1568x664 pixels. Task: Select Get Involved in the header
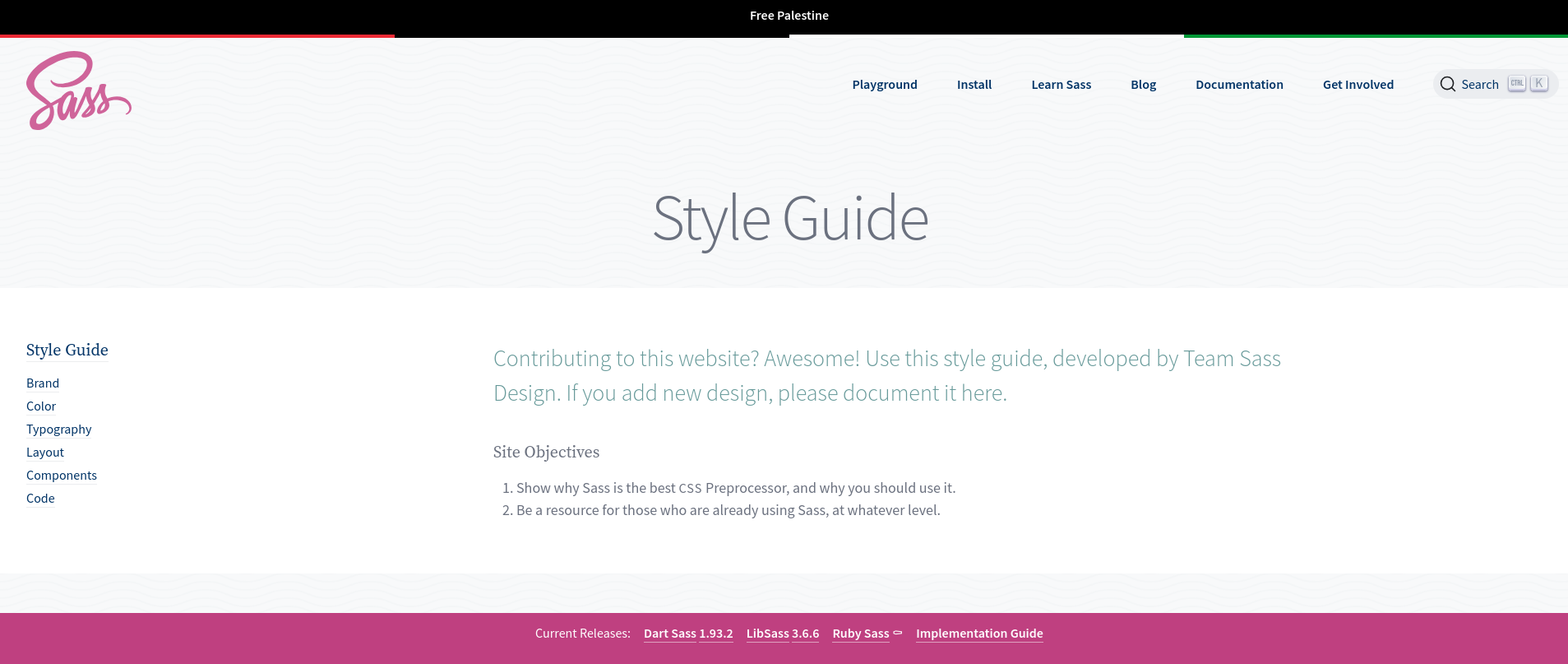click(x=1358, y=85)
